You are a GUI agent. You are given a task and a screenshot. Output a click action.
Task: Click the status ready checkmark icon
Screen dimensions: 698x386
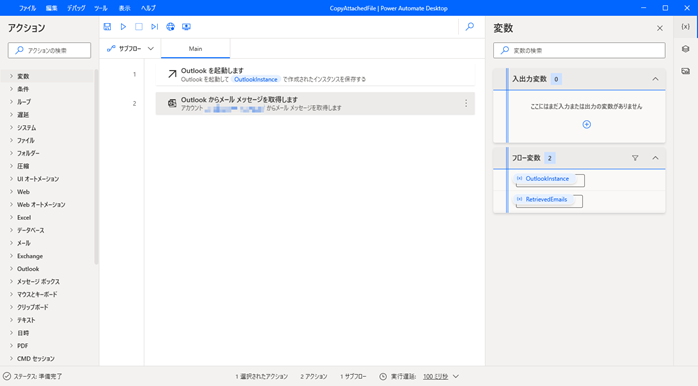(x=7, y=377)
